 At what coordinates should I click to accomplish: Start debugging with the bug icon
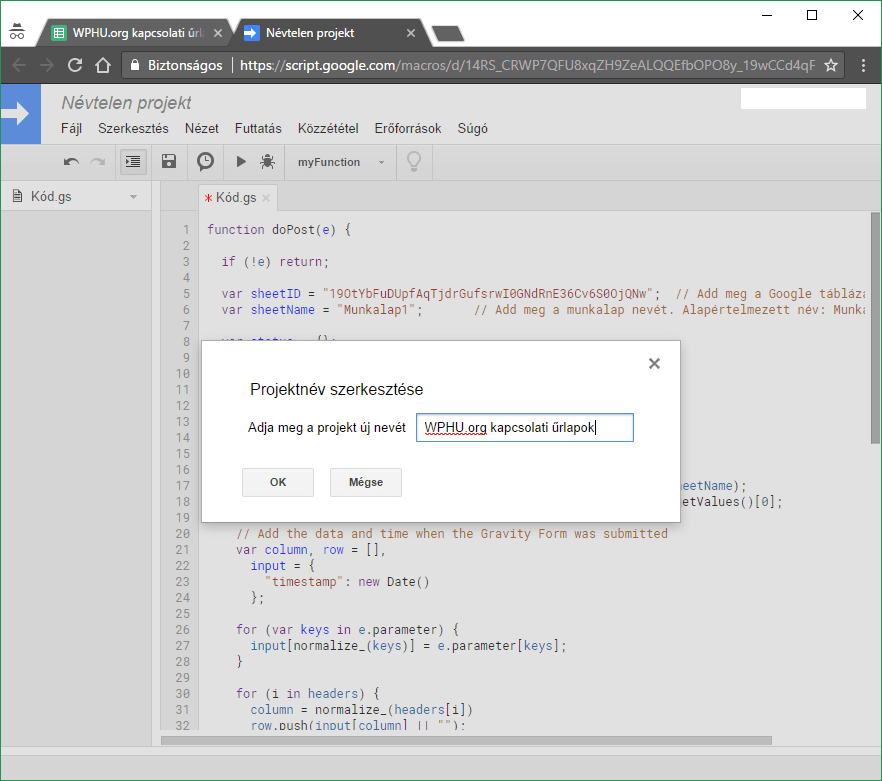[x=267, y=162]
